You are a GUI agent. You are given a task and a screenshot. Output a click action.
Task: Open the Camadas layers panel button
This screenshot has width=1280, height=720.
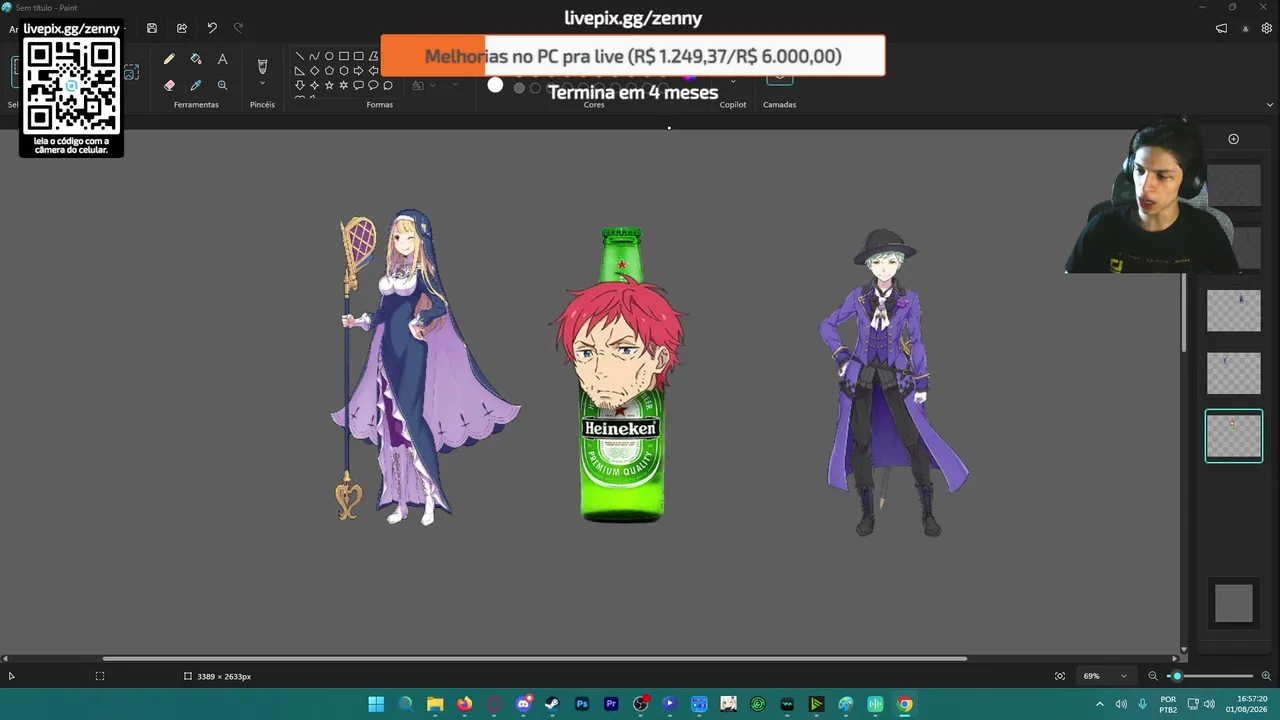click(x=780, y=78)
